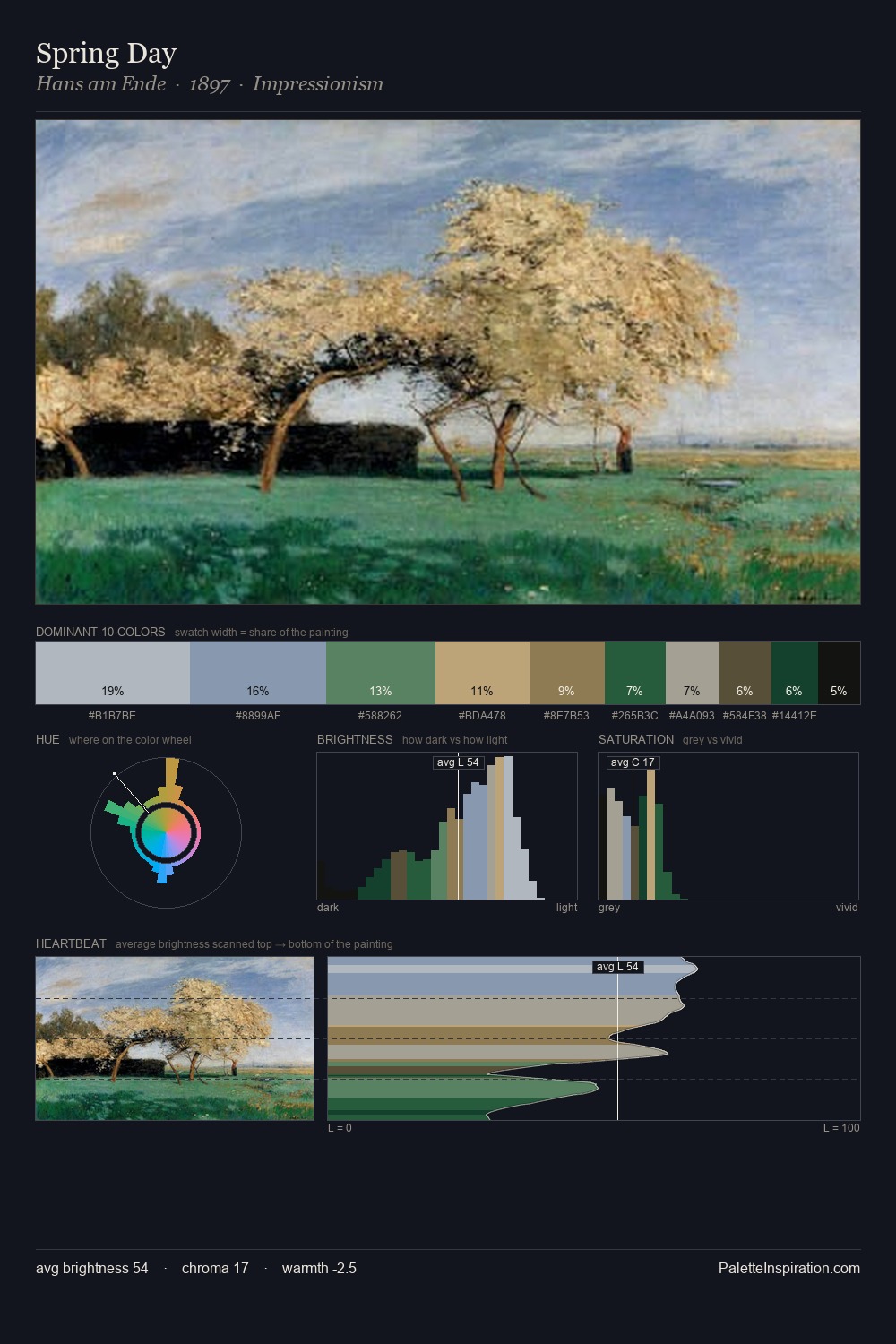Screen dimensions: 896x1344
Task: Click 'where on the color wheel' caption
Action: point(130,740)
